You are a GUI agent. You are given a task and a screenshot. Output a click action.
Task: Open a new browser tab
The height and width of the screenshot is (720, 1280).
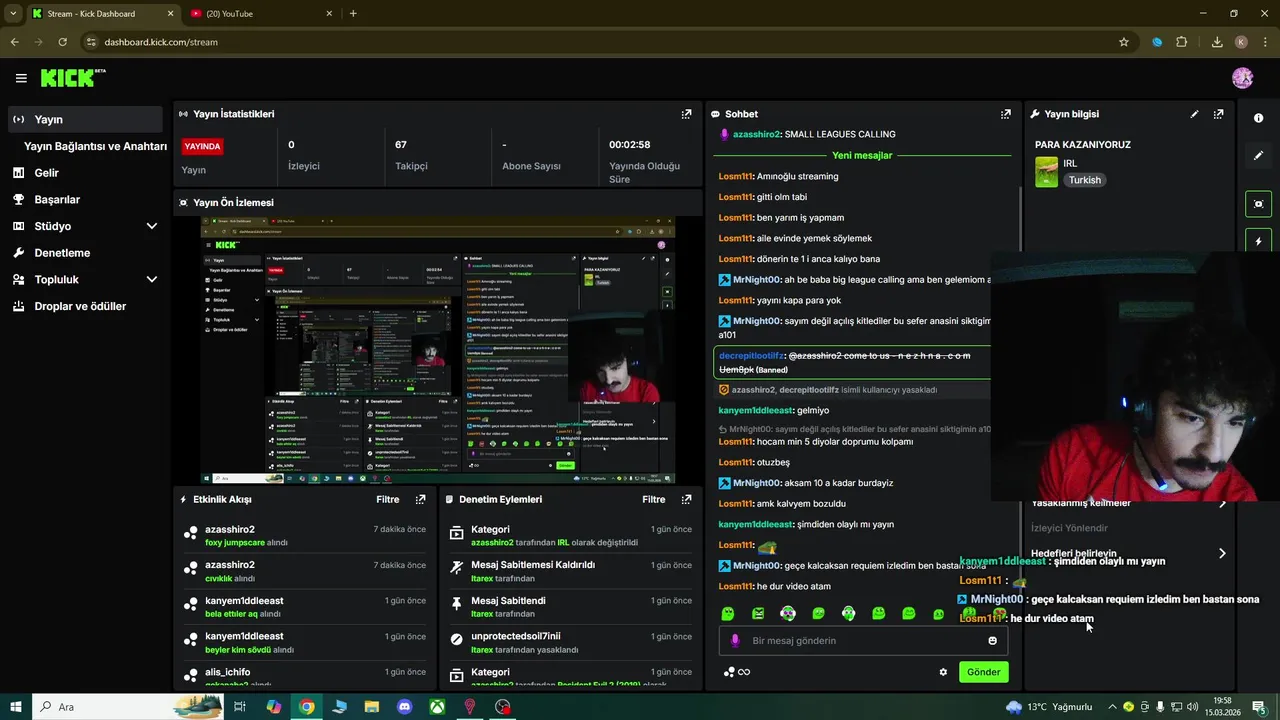pyautogui.click(x=353, y=14)
